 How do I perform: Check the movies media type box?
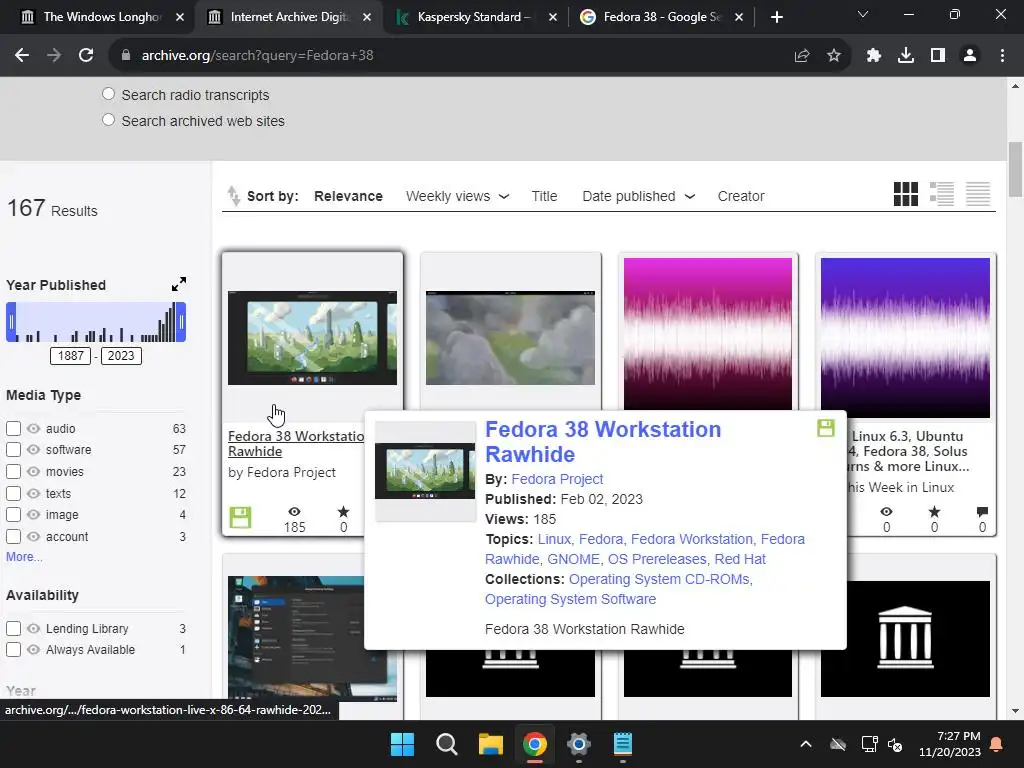[13, 472]
